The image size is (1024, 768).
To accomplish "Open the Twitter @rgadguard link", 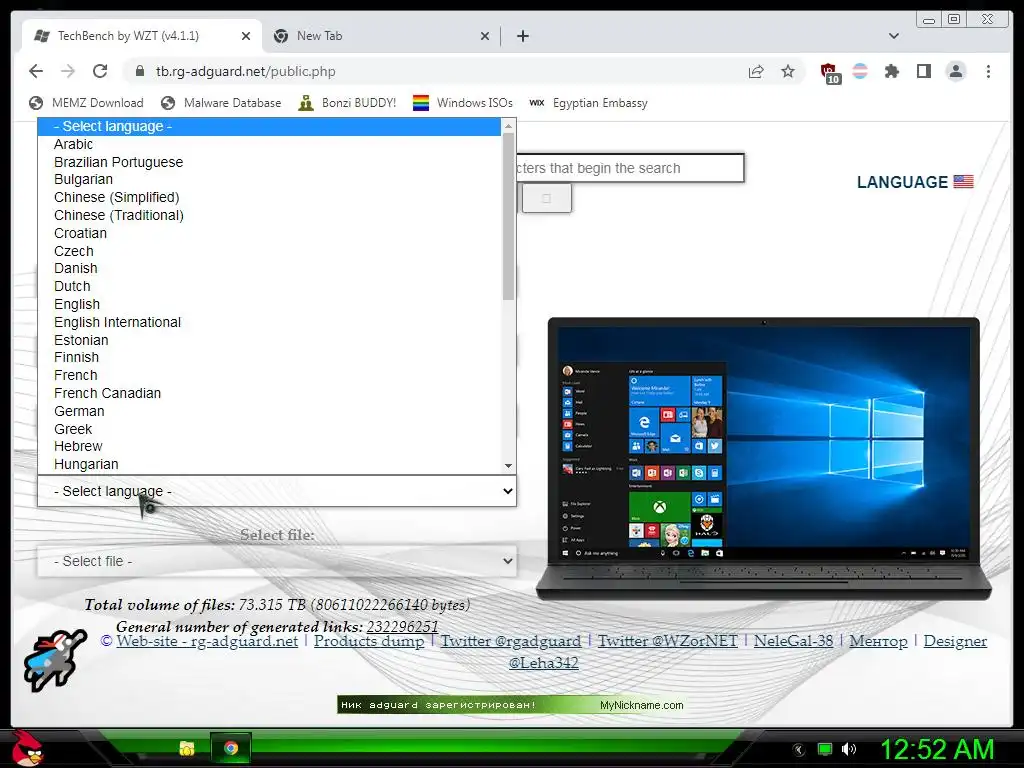I will [511, 641].
